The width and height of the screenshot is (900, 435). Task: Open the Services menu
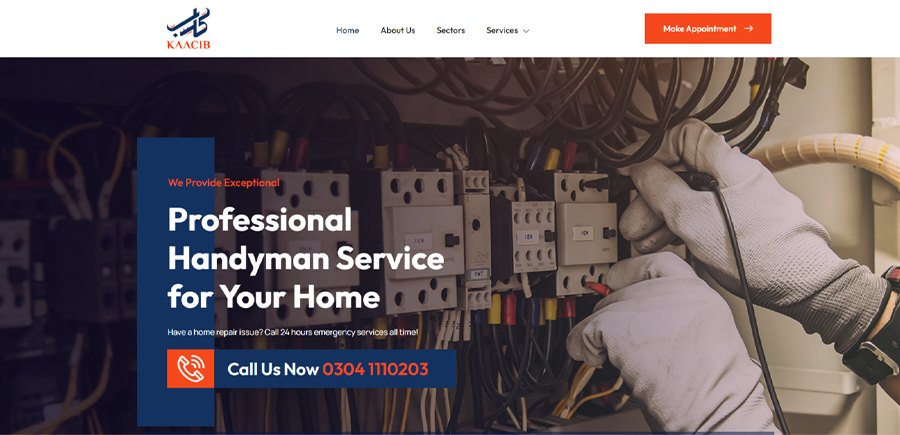(502, 30)
